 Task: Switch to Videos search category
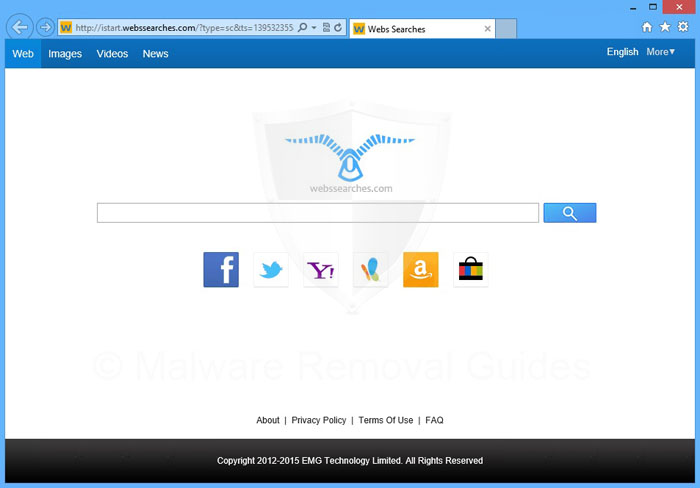112,54
